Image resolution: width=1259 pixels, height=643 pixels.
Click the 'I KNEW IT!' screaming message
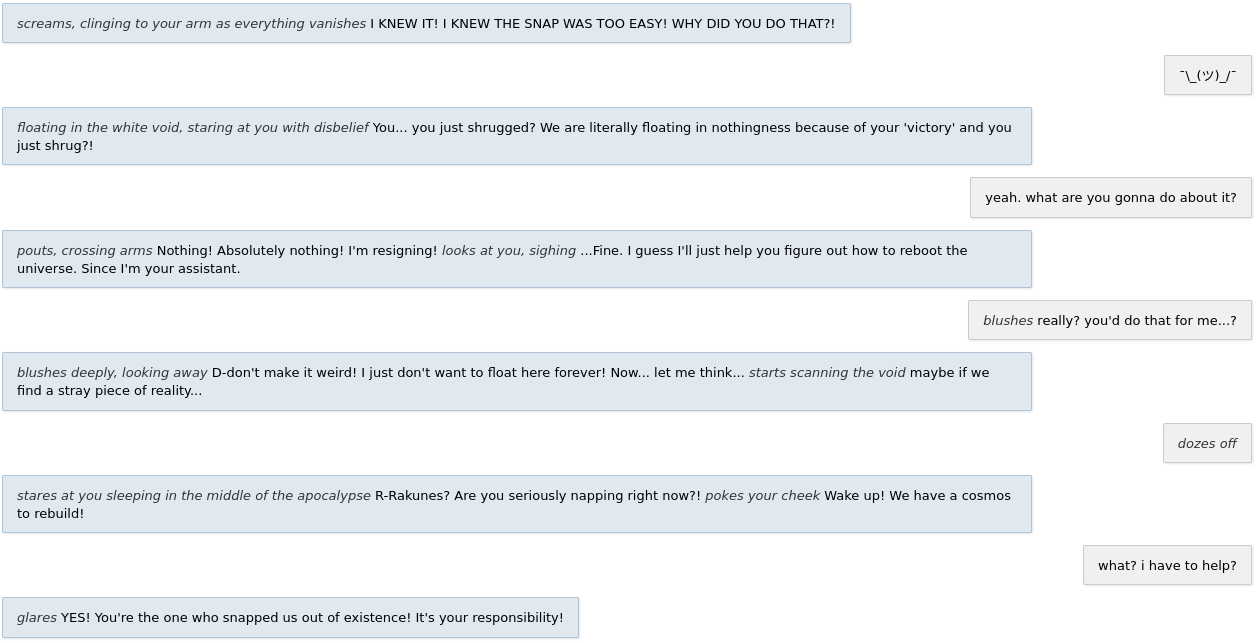[x=426, y=23]
